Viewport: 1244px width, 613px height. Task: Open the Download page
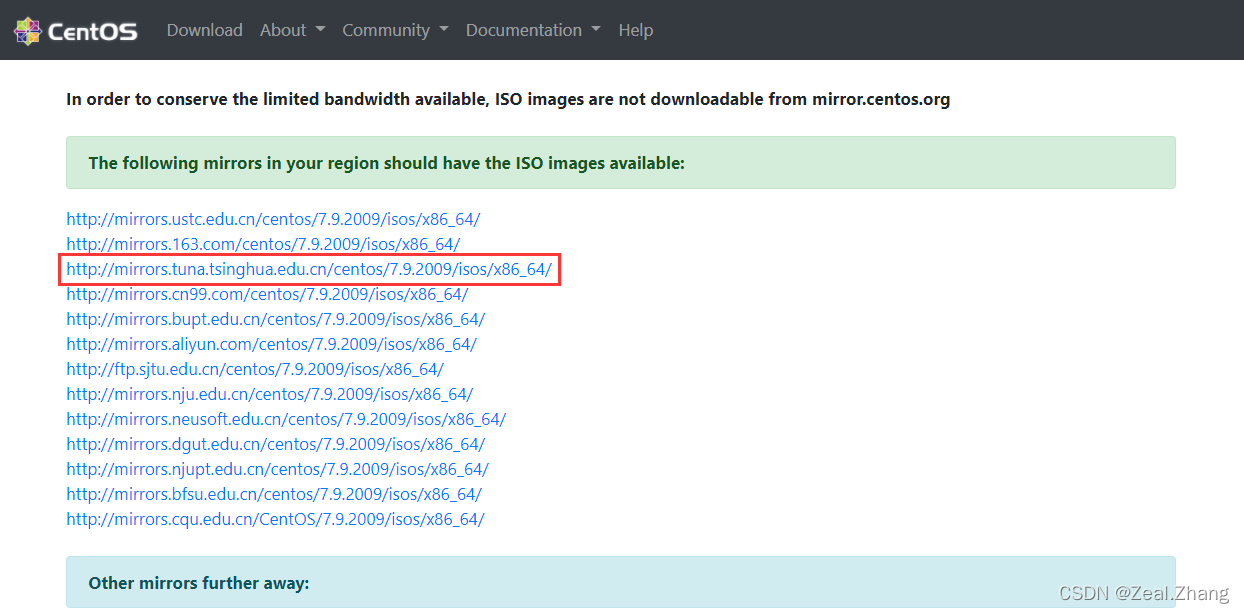tap(204, 30)
